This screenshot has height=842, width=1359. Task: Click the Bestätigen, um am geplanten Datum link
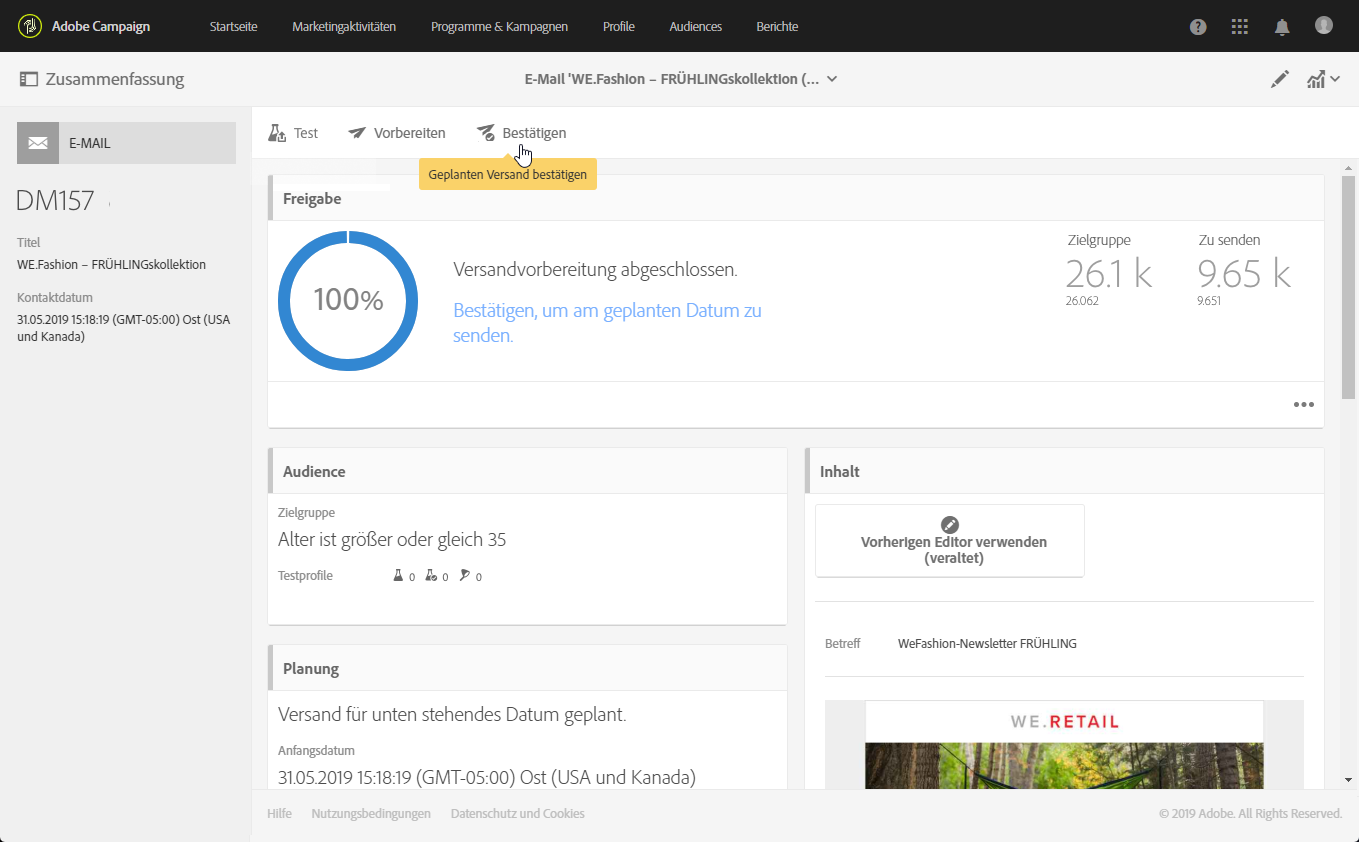pos(607,323)
